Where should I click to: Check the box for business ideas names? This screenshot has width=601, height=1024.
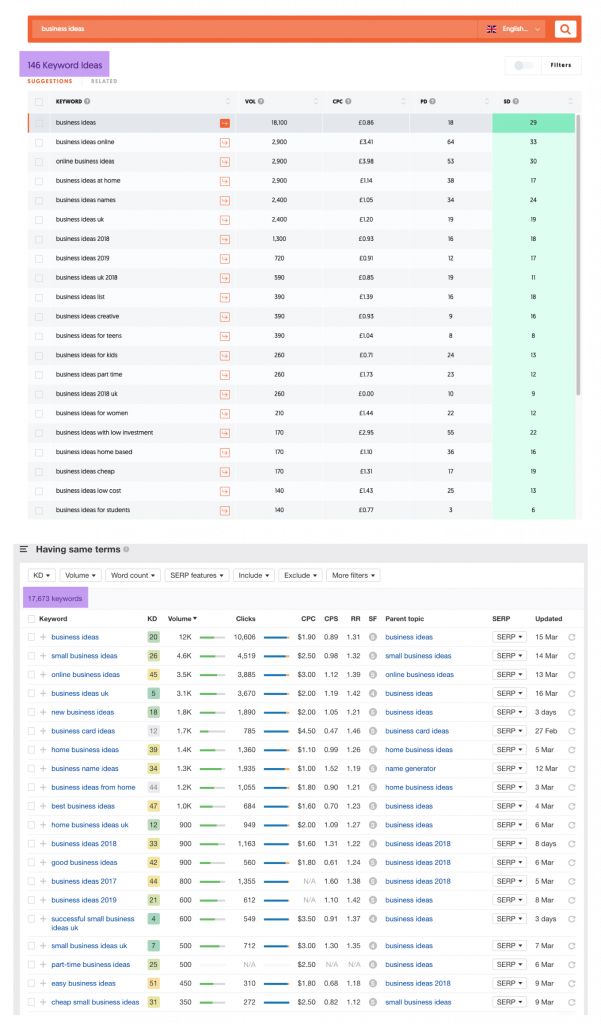tap(39, 199)
